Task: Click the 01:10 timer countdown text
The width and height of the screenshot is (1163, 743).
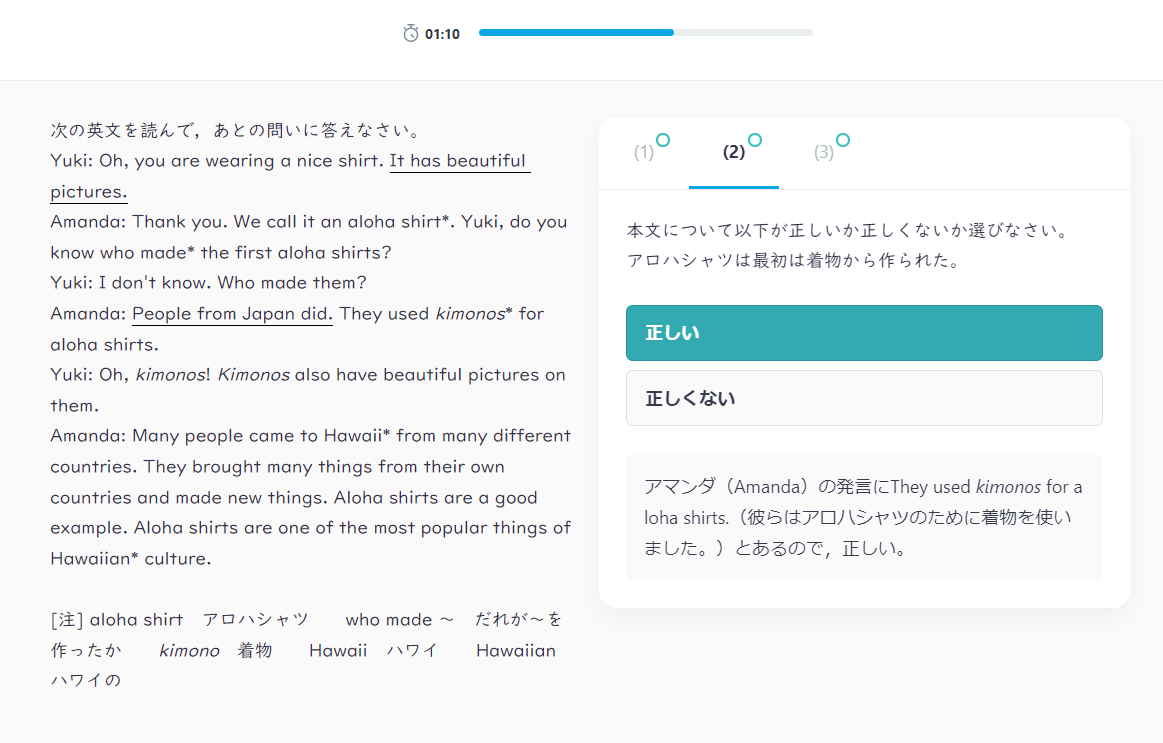Action: coord(442,34)
